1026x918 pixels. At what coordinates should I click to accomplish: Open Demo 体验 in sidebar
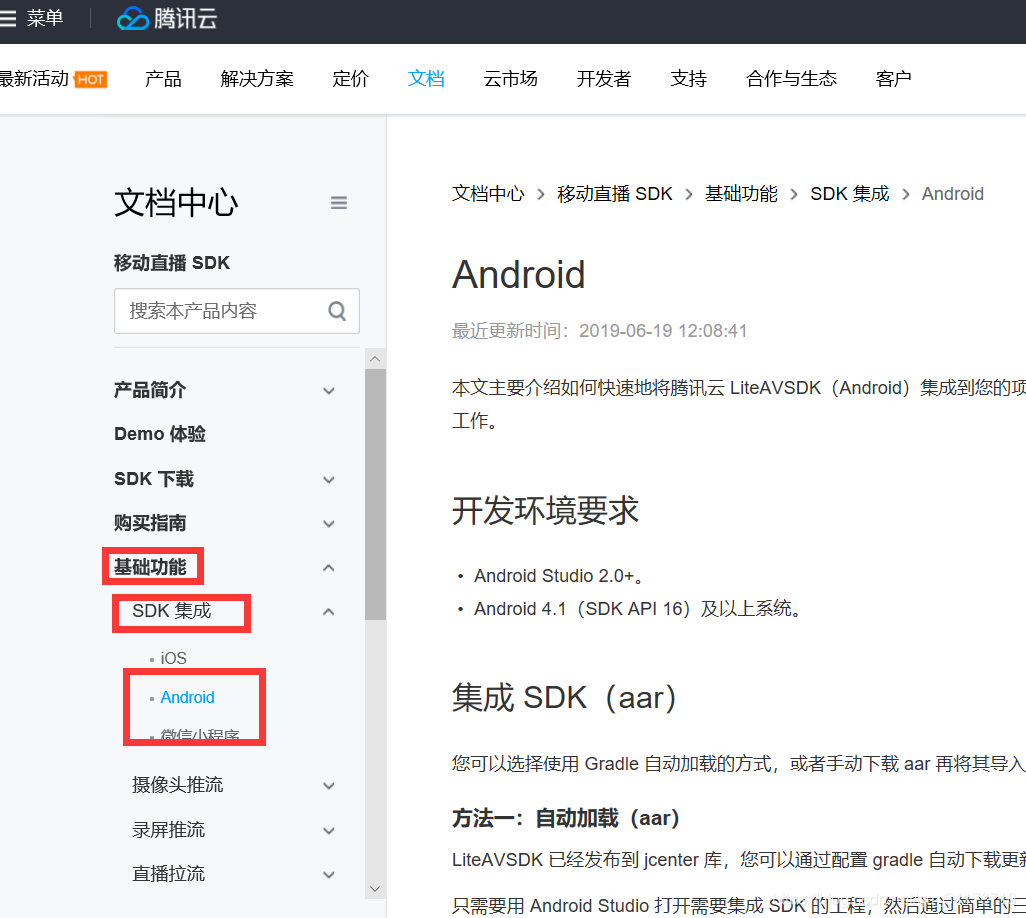tap(160, 434)
